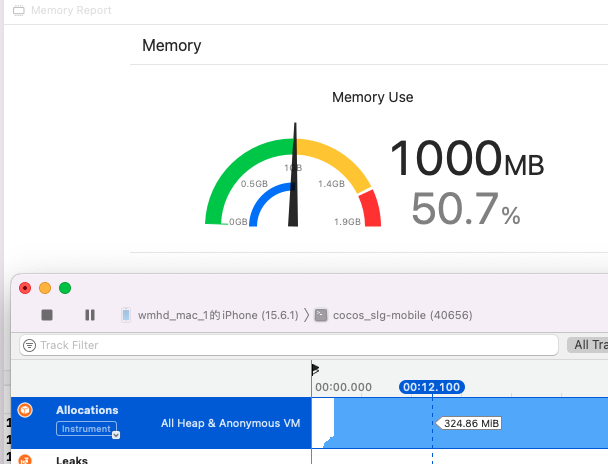The height and width of the screenshot is (464, 608).
Task: Select the All Heap & Anonymous VM track
Action: pos(230,423)
